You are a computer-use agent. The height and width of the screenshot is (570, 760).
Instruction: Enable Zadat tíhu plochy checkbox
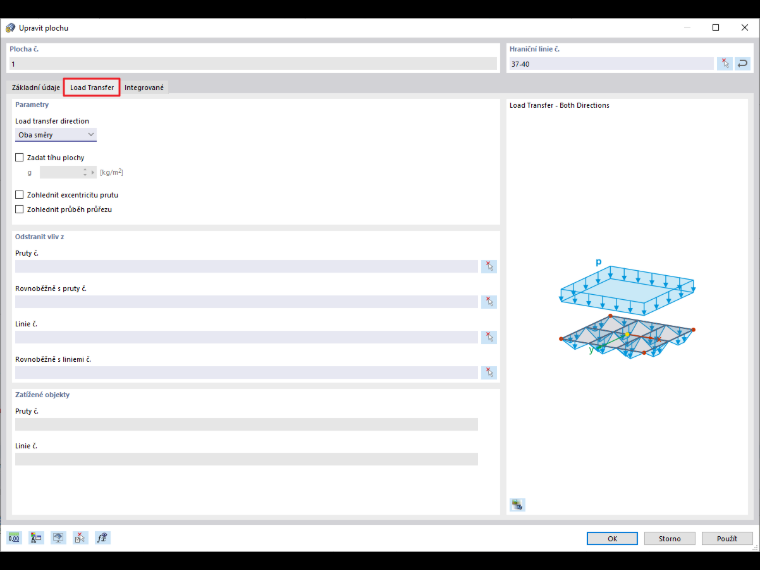(19, 158)
